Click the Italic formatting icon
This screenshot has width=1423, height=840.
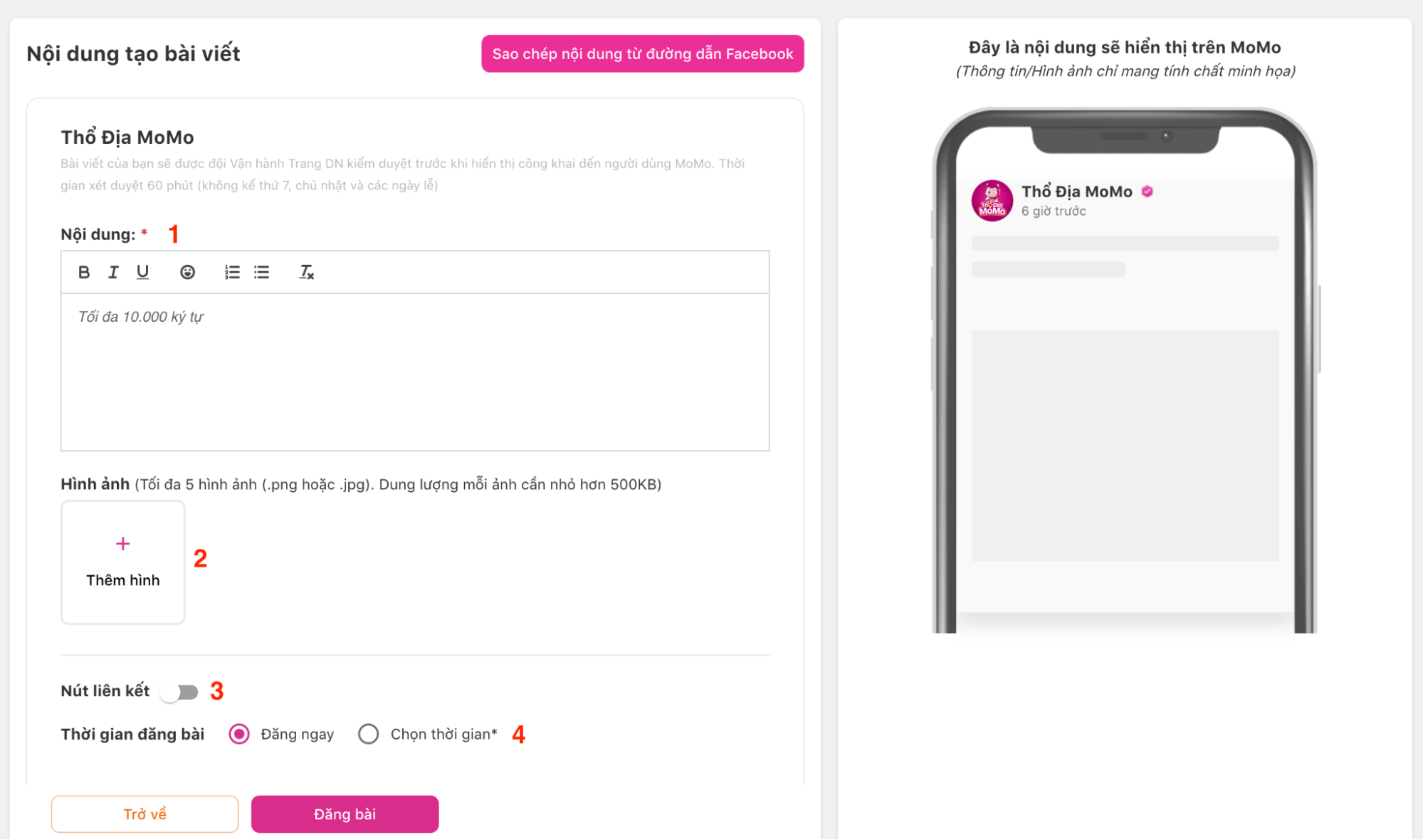point(112,270)
